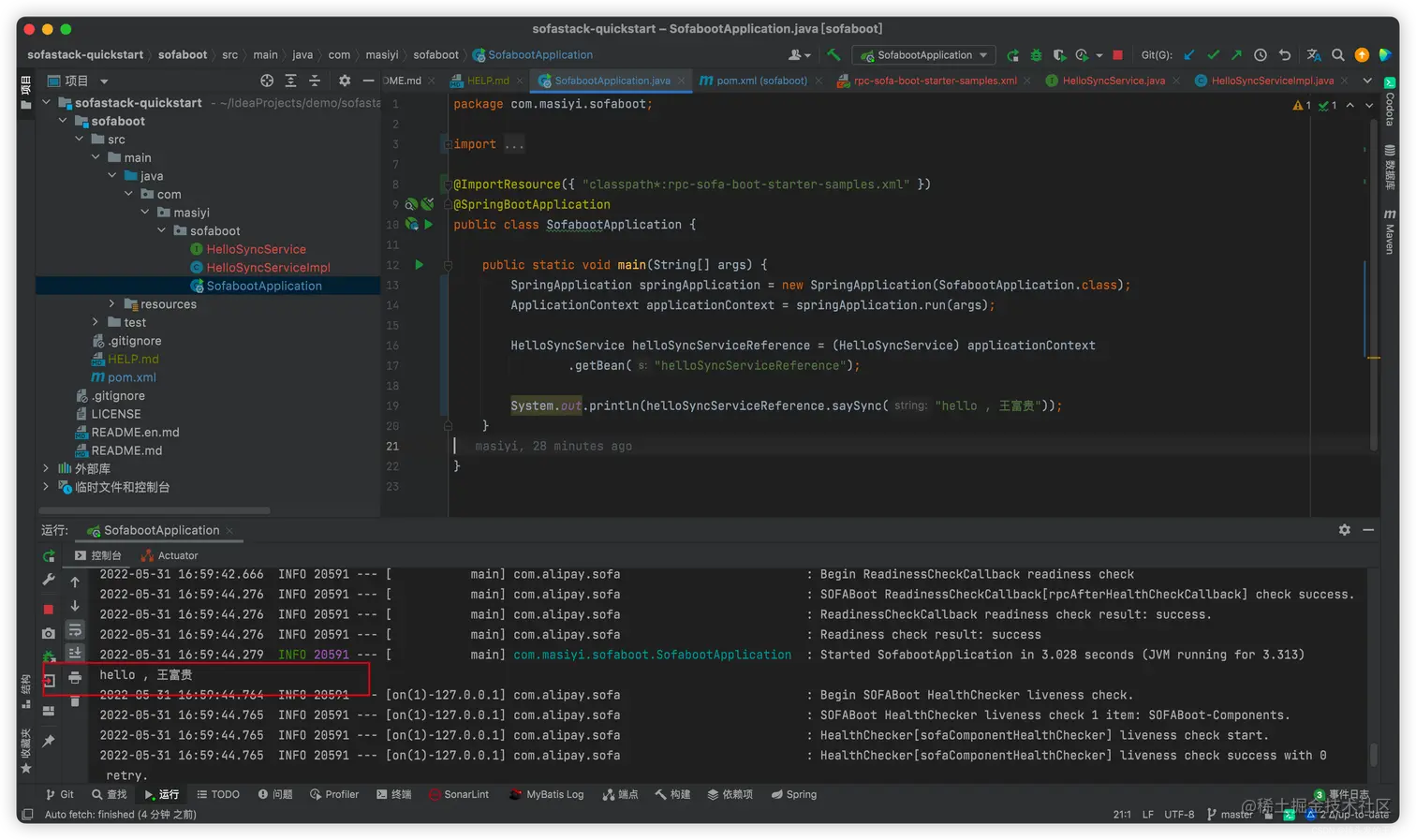Image resolution: width=1416 pixels, height=840 pixels.
Task: Click the Git commit checkmark icon
Action: click(1214, 55)
